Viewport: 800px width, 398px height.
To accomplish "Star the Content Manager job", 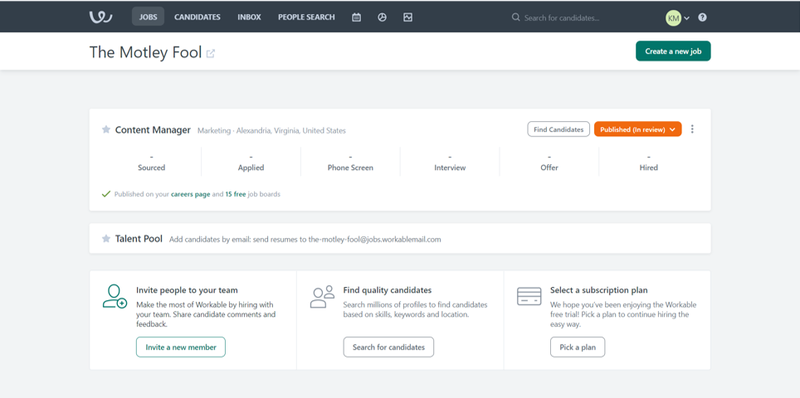I will tap(106, 130).
